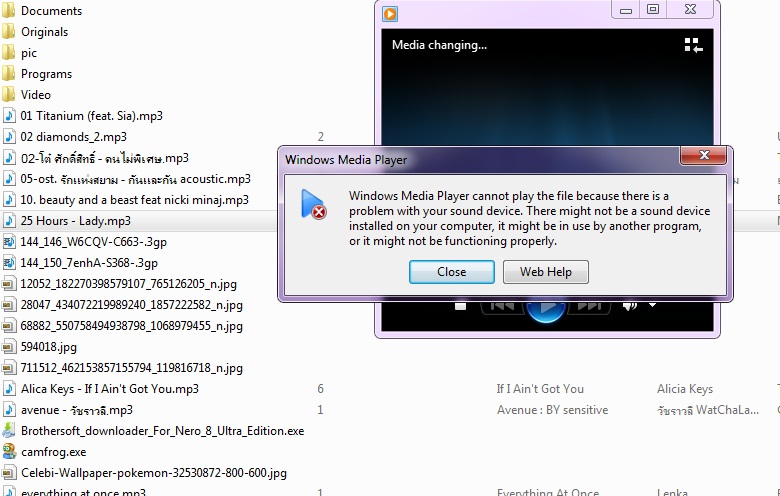Viewport: 780px width, 496px height.
Task: Select the camfrog.exe icon
Action: pyautogui.click(x=8, y=452)
